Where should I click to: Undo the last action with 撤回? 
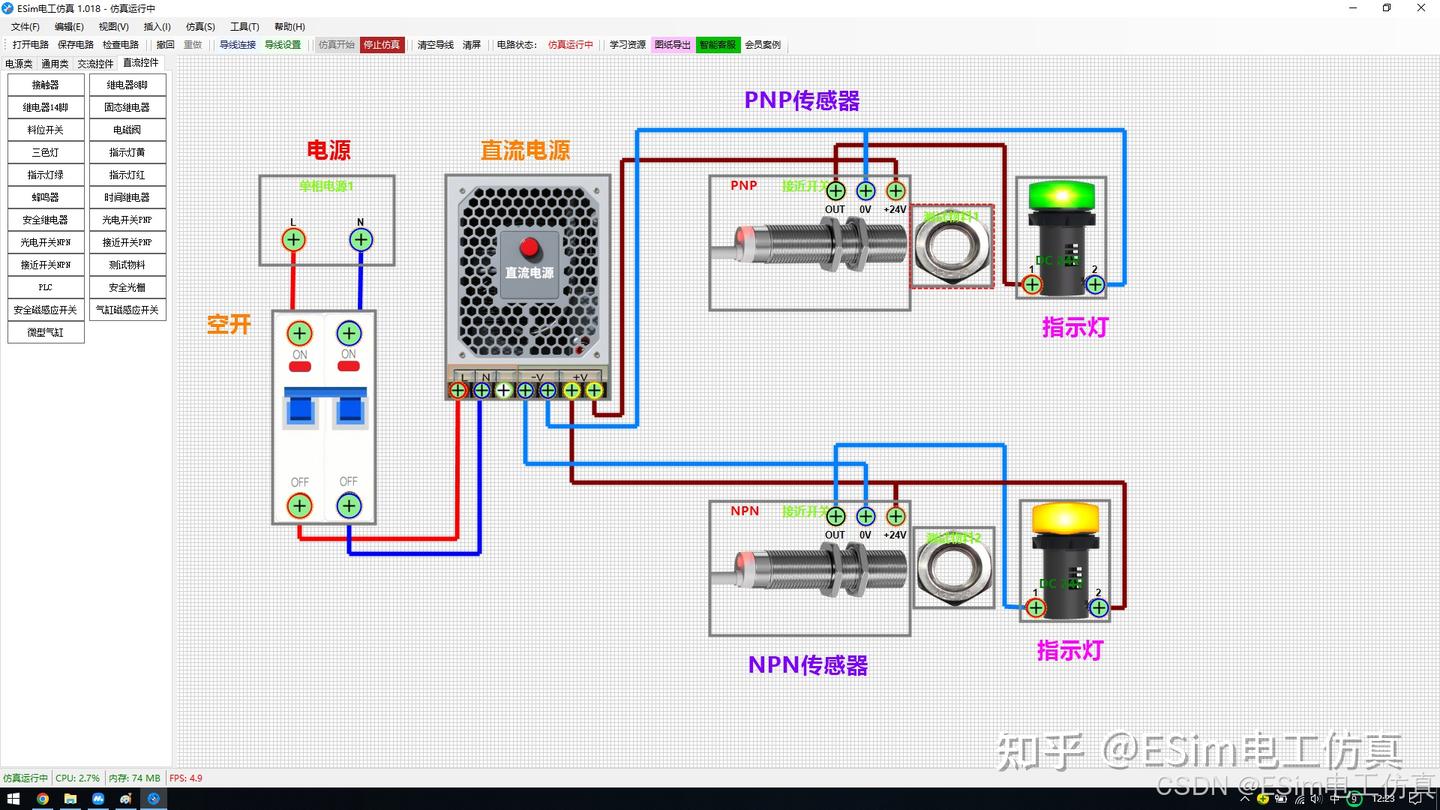[163, 44]
